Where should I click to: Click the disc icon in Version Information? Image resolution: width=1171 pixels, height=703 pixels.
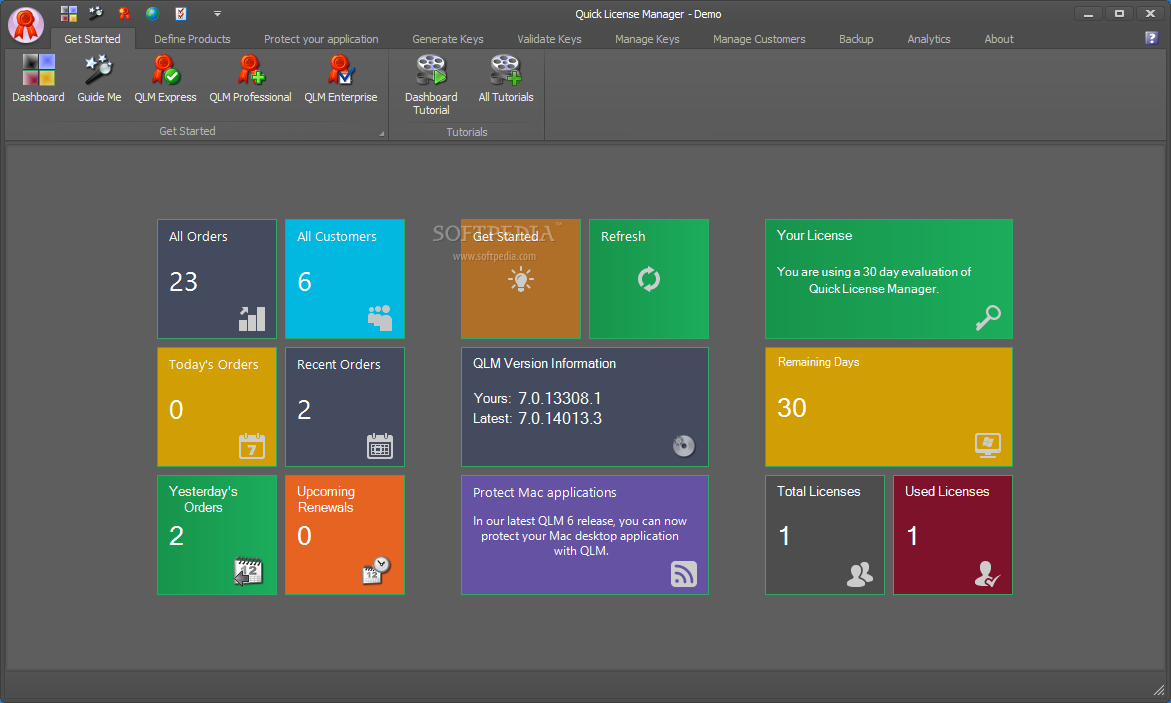pyautogui.click(x=683, y=445)
